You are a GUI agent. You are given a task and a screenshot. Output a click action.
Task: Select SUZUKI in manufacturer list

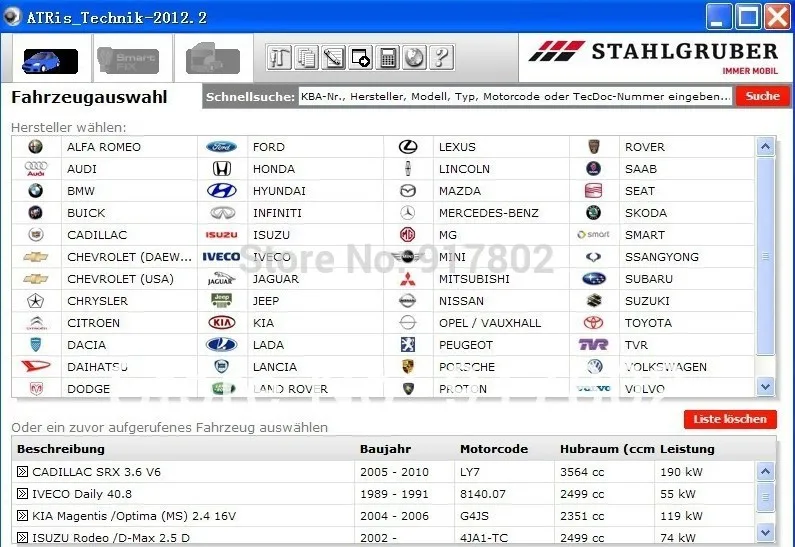click(x=647, y=301)
